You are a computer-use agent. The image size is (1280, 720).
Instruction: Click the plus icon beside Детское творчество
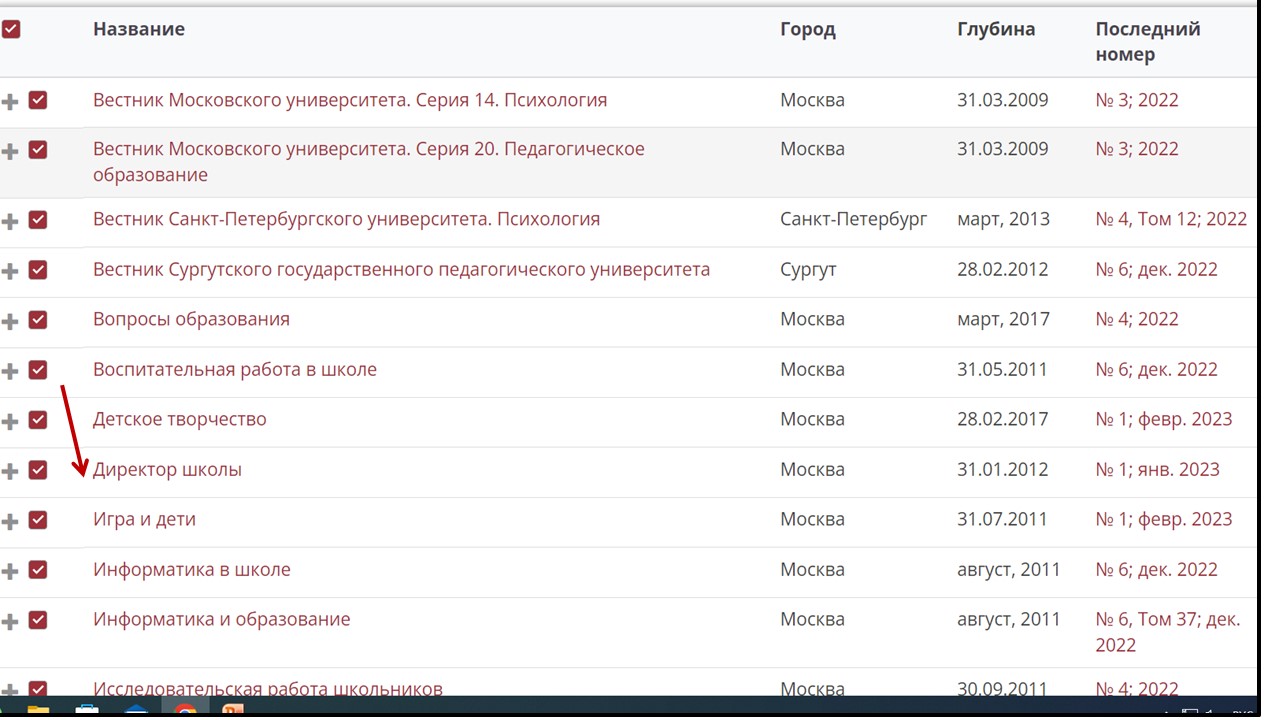click(11, 421)
